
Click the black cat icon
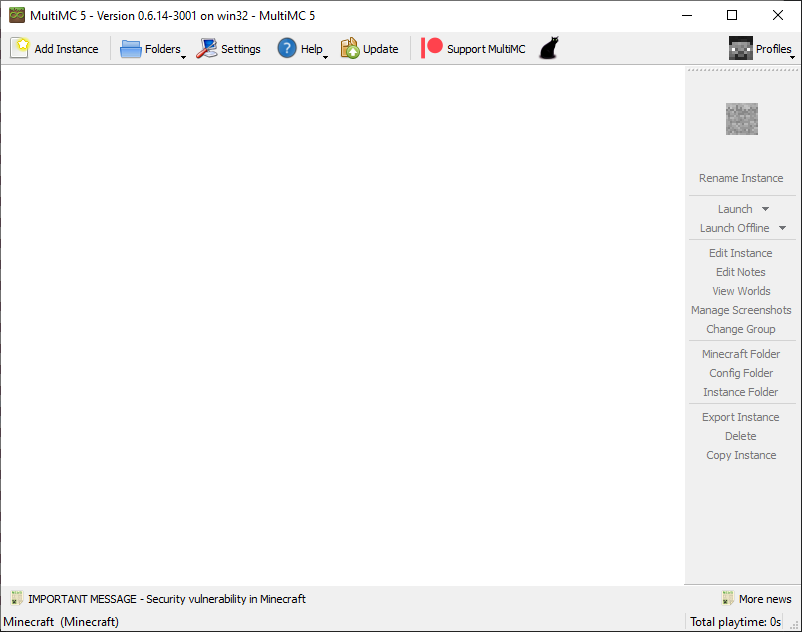tap(549, 48)
